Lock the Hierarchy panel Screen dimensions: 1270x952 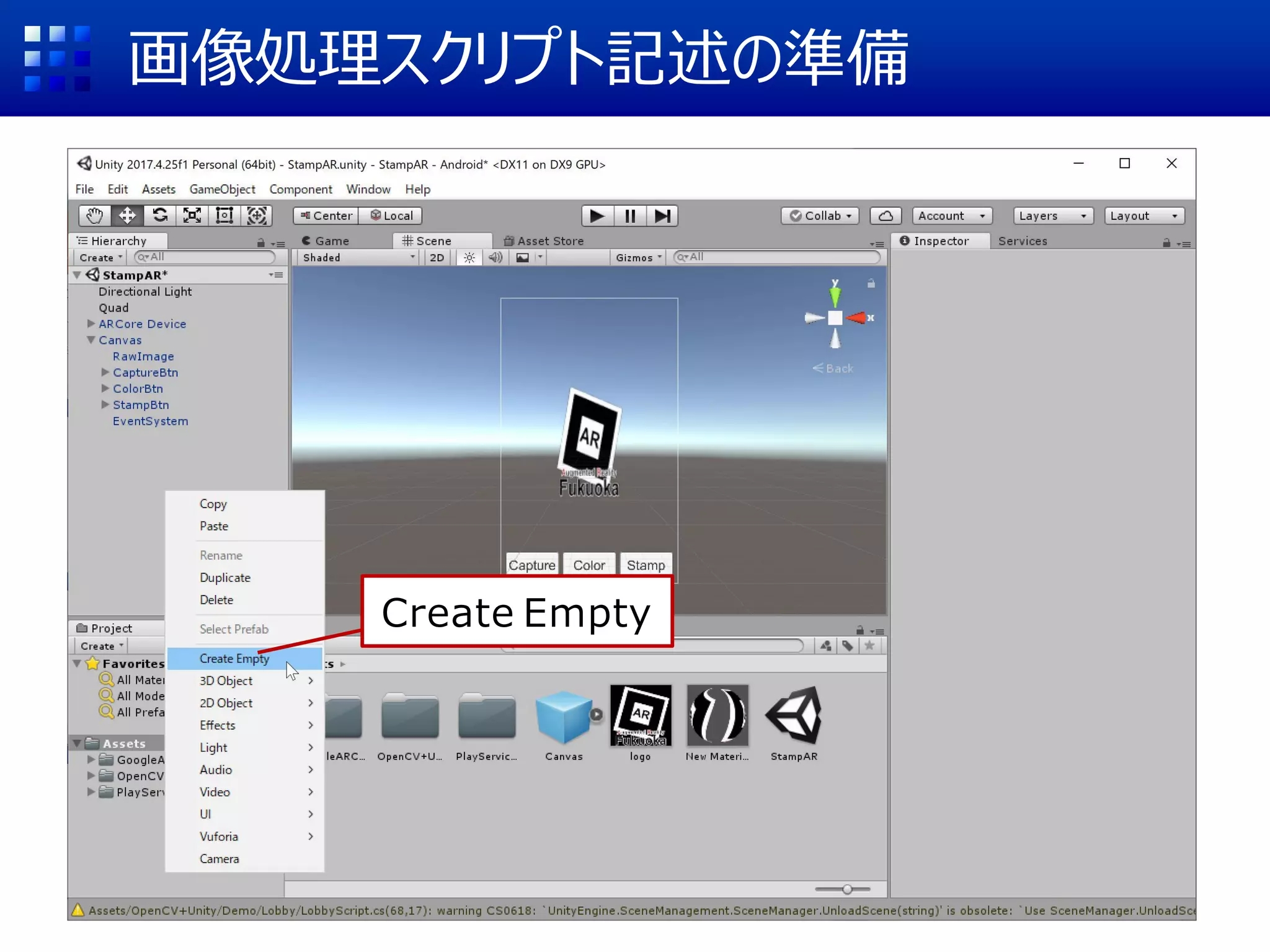(x=261, y=243)
